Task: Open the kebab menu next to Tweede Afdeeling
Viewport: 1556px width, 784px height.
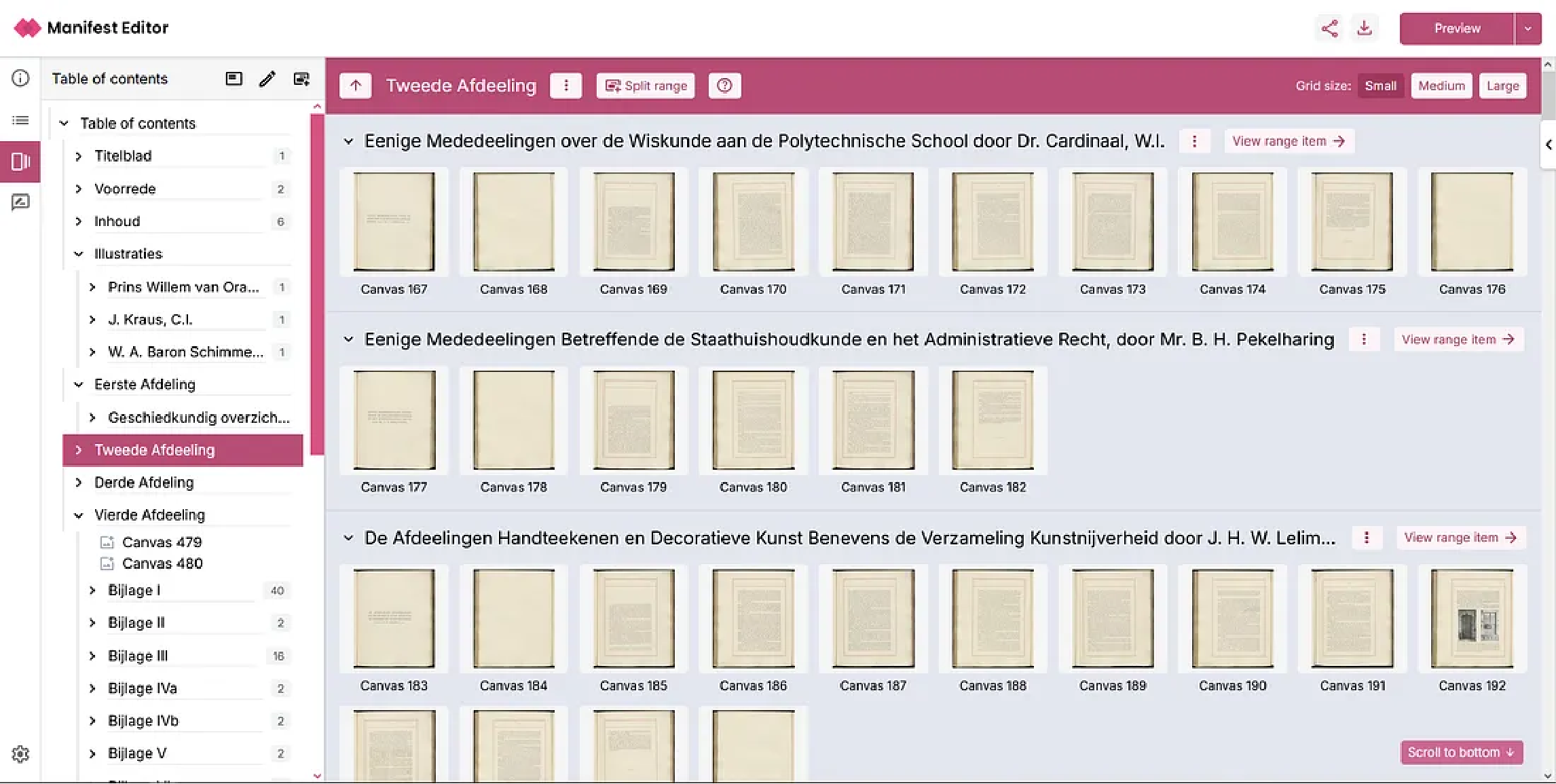Action: point(566,86)
